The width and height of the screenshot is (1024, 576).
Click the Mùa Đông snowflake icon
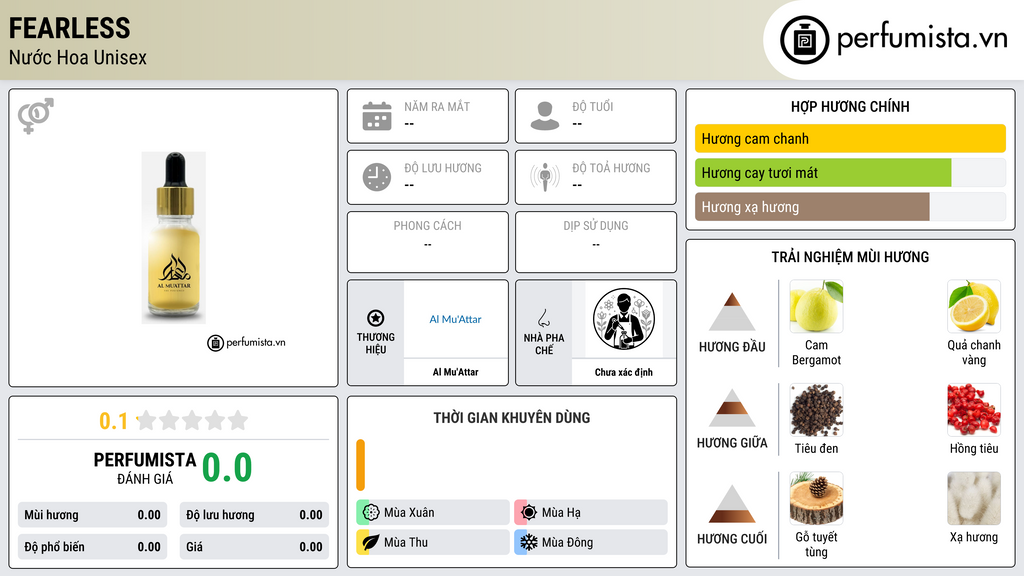coord(529,542)
